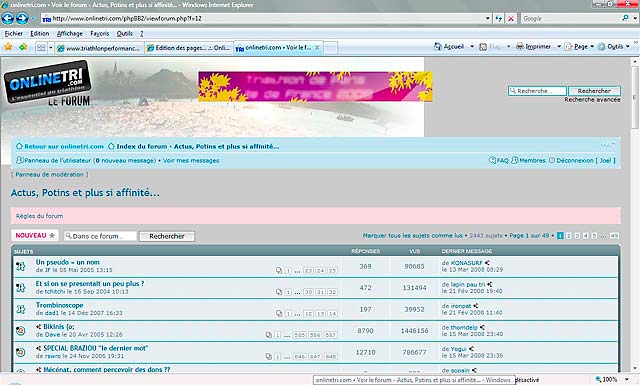Click Rechercher button beside Dans ce forum

pos(167,236)
